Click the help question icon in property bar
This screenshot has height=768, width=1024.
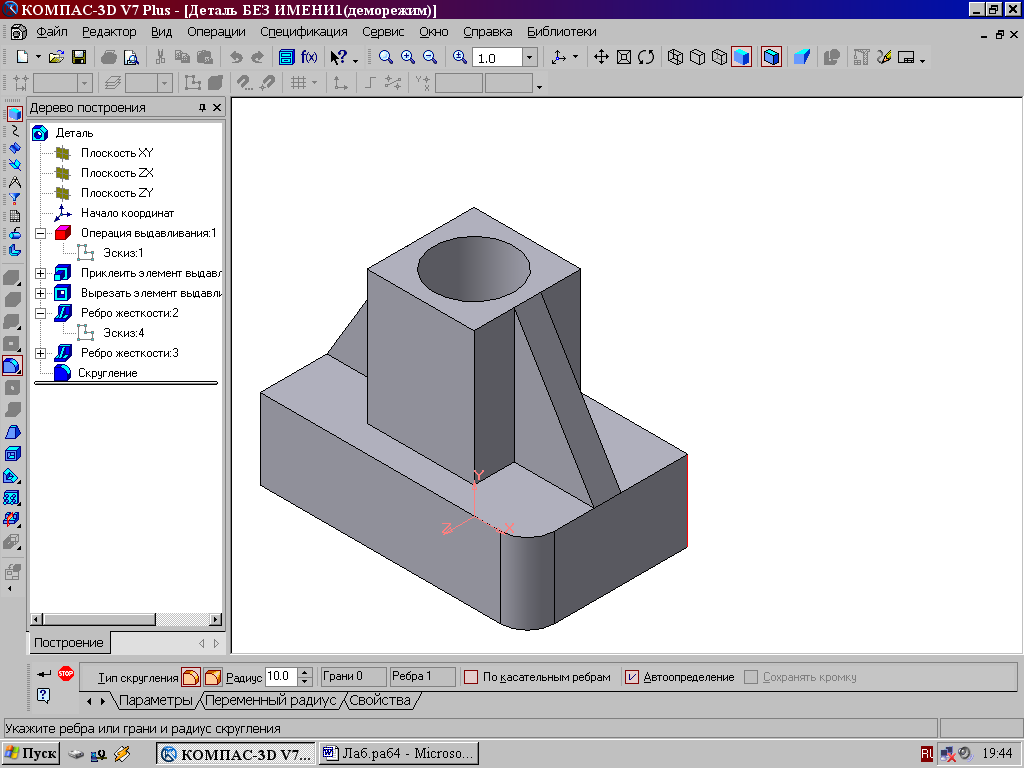coord(44,695)
